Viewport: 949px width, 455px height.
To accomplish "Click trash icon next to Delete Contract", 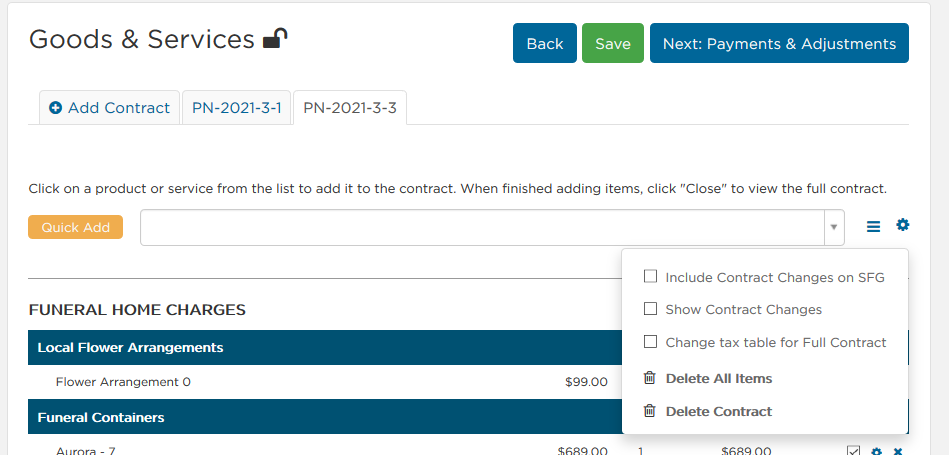I will (x=649, y=411).
